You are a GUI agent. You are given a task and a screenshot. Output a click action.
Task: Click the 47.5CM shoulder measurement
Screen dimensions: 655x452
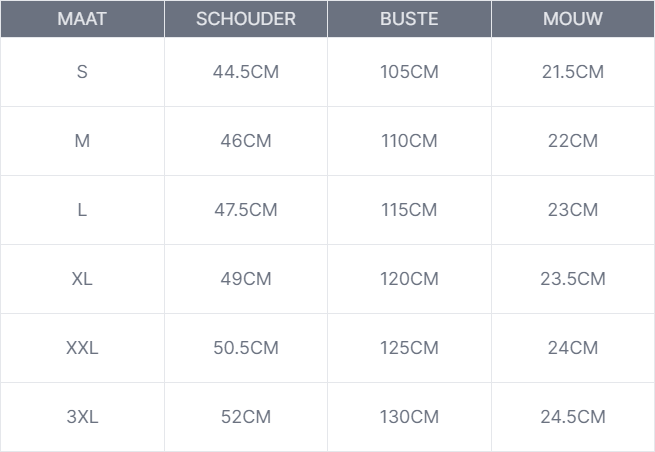[246, 210]
